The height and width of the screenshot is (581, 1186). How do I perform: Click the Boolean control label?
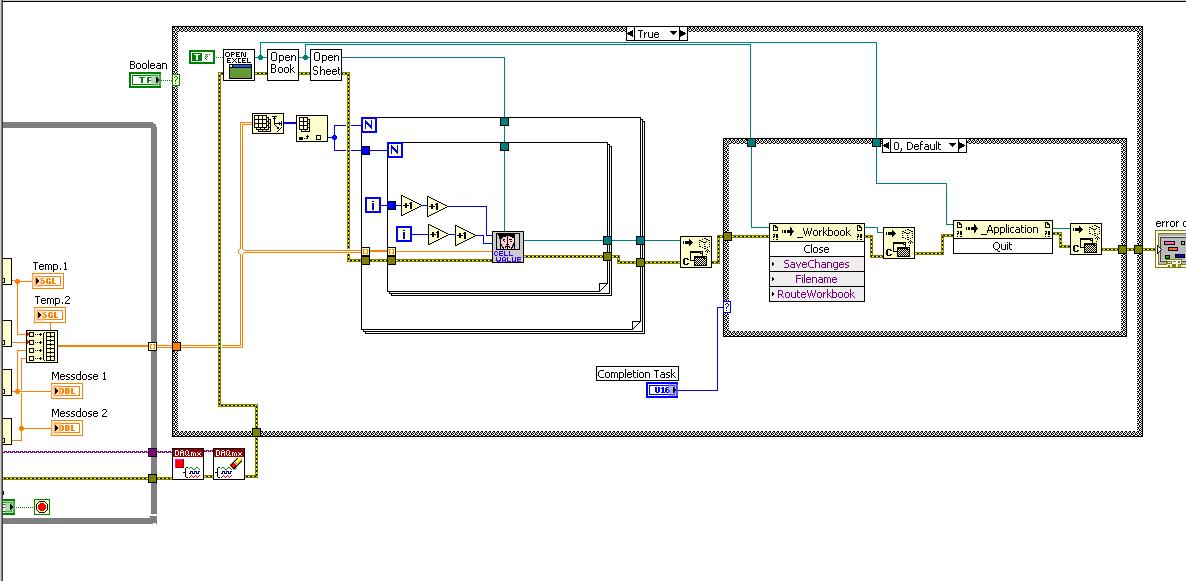(148, 65)
